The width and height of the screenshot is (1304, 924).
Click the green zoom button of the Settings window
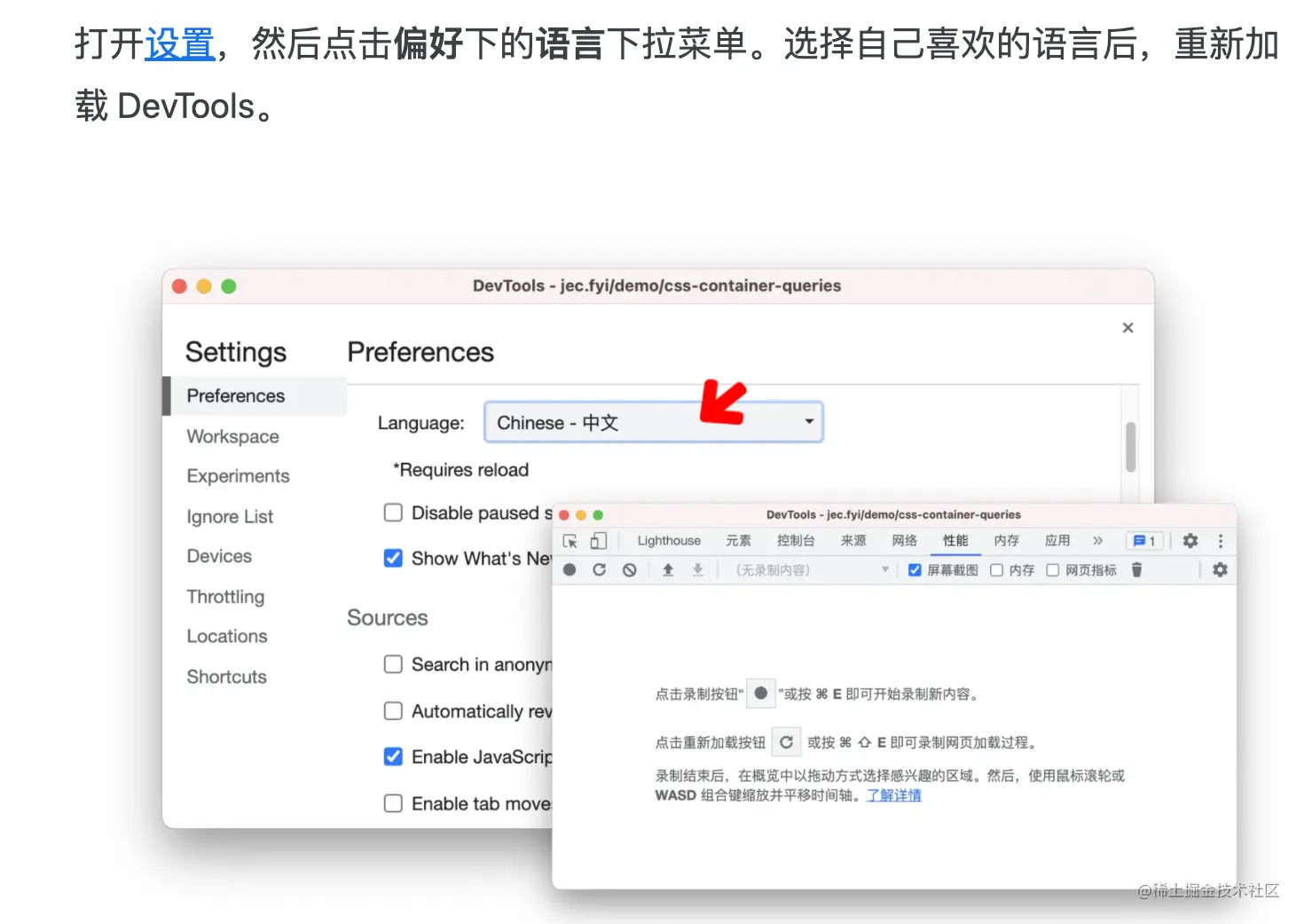[x=229, y=286]
